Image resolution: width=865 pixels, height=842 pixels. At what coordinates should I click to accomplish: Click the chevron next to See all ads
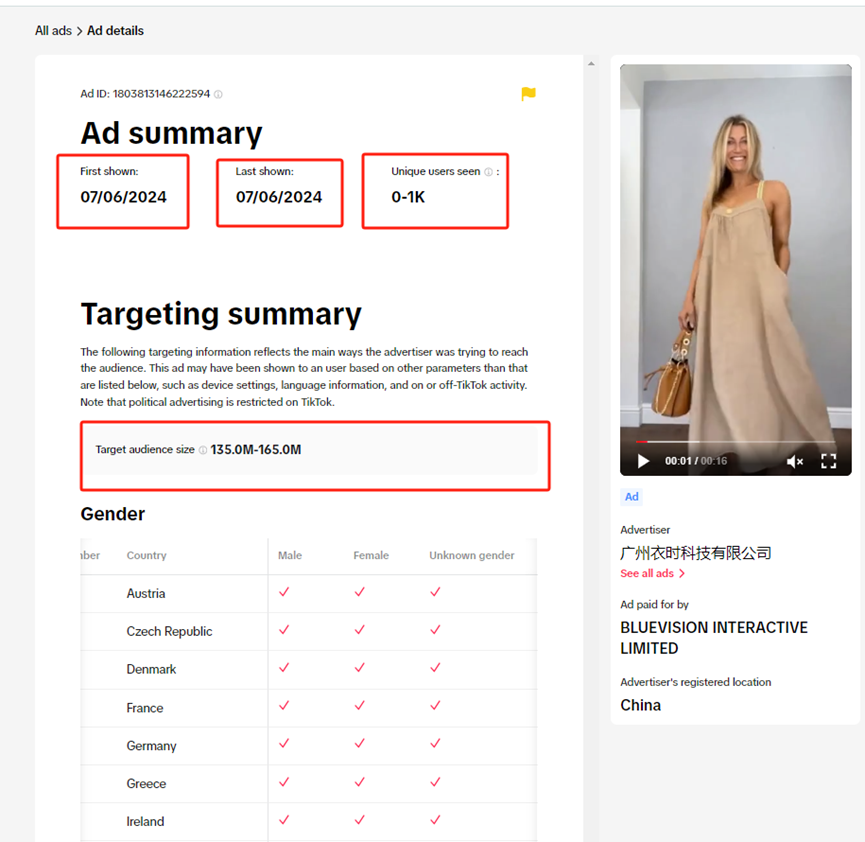point(682,573)
